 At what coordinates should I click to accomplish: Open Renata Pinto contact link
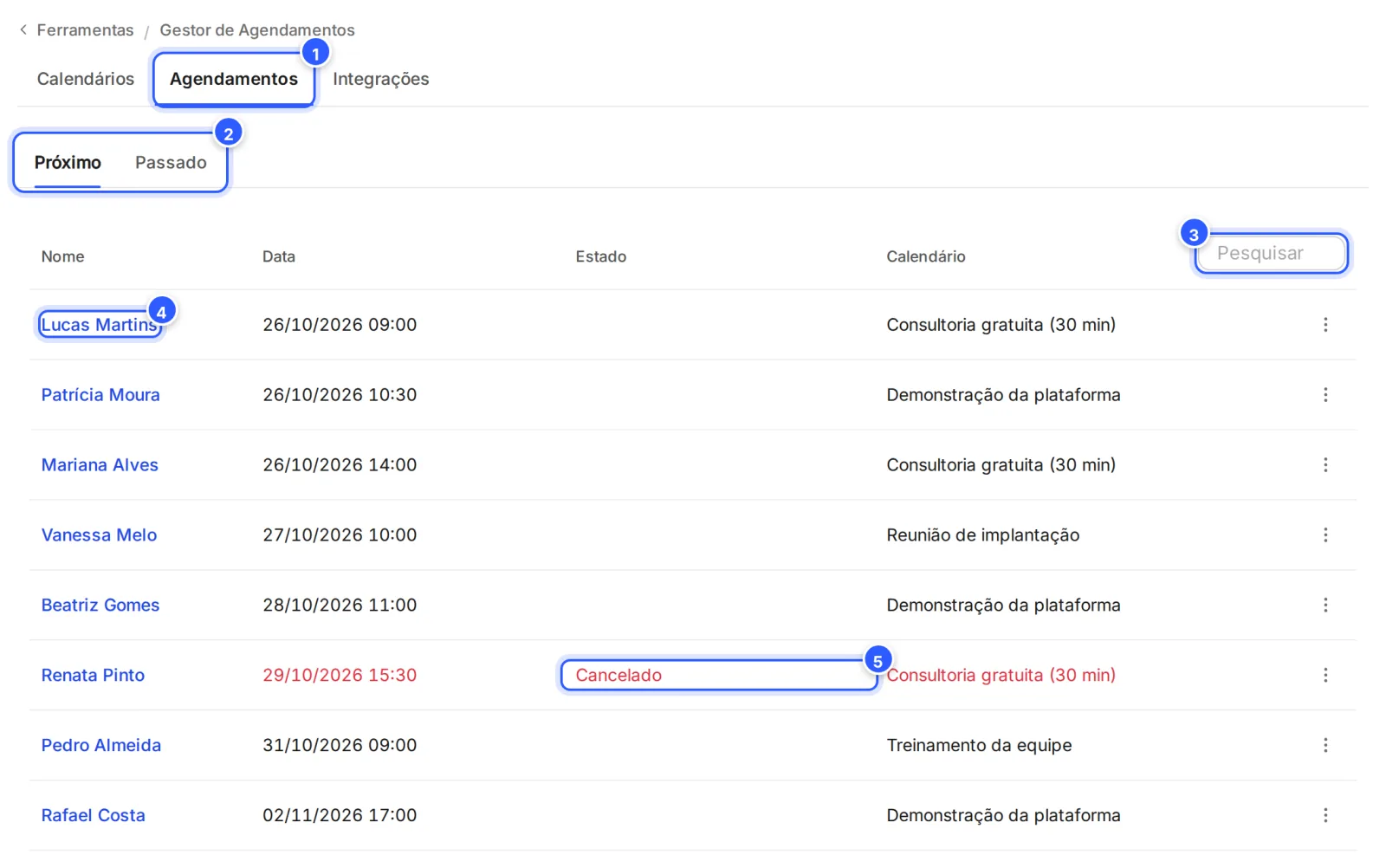93,676
